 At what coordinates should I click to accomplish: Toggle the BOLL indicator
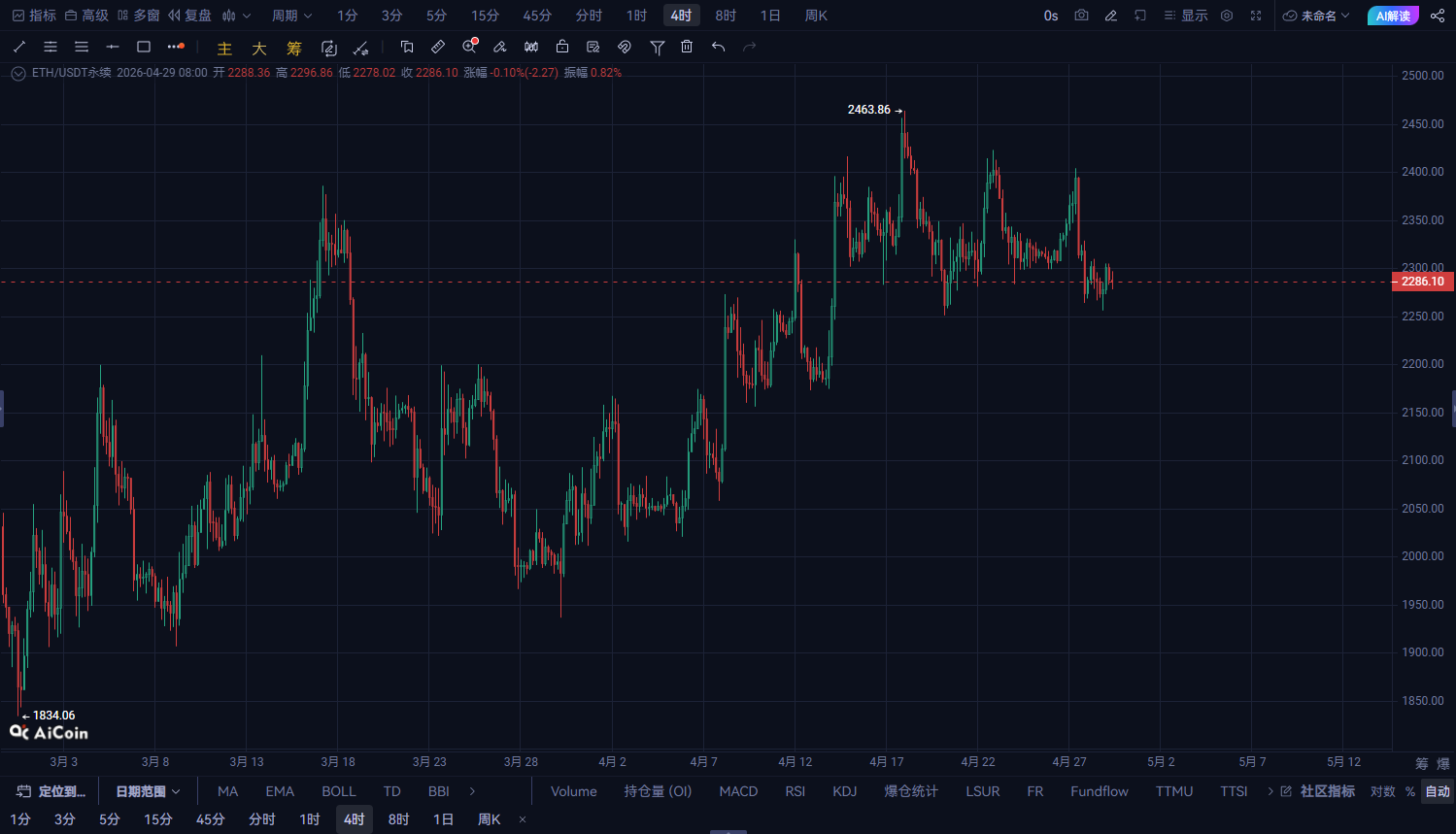coord(339,791)
